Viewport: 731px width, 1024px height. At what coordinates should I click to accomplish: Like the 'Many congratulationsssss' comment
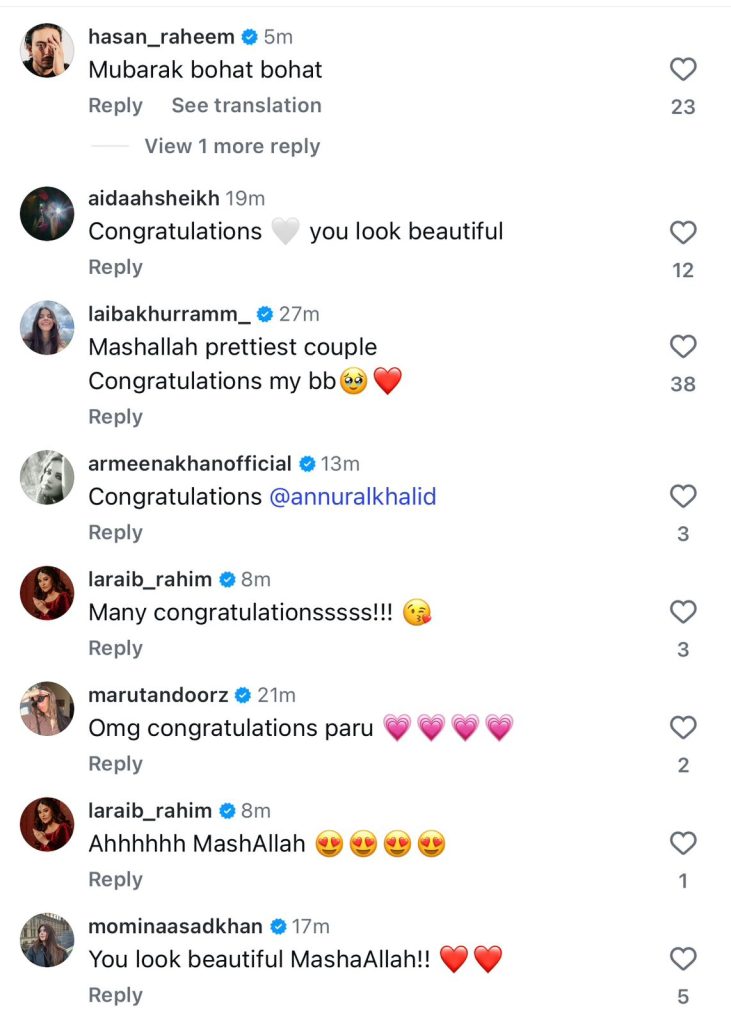[x=682, y=612]
